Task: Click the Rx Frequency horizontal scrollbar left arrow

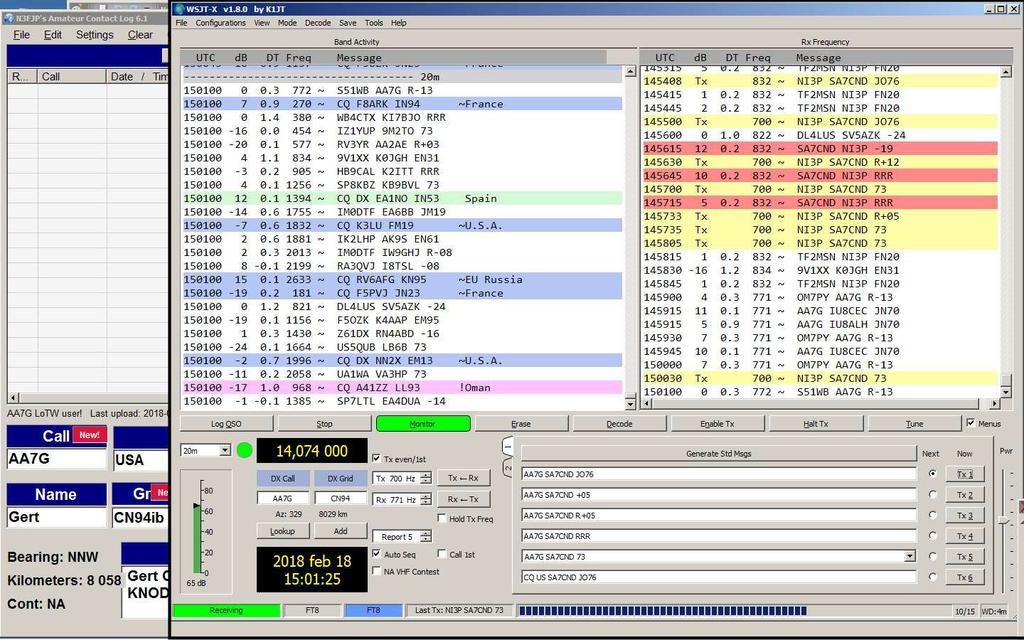Action: [x=645, y=404]
